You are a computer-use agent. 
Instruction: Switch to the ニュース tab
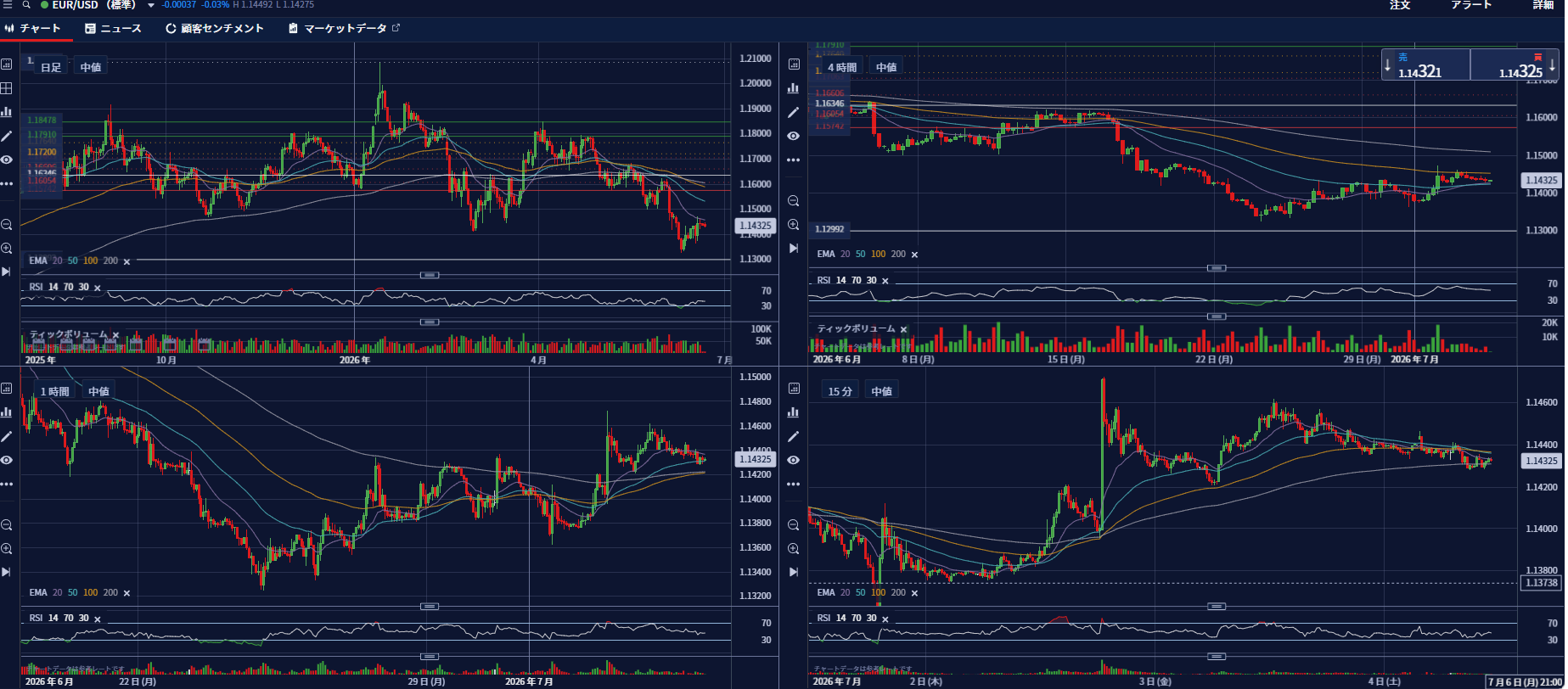pyautogui.click(x=114, y=29)
